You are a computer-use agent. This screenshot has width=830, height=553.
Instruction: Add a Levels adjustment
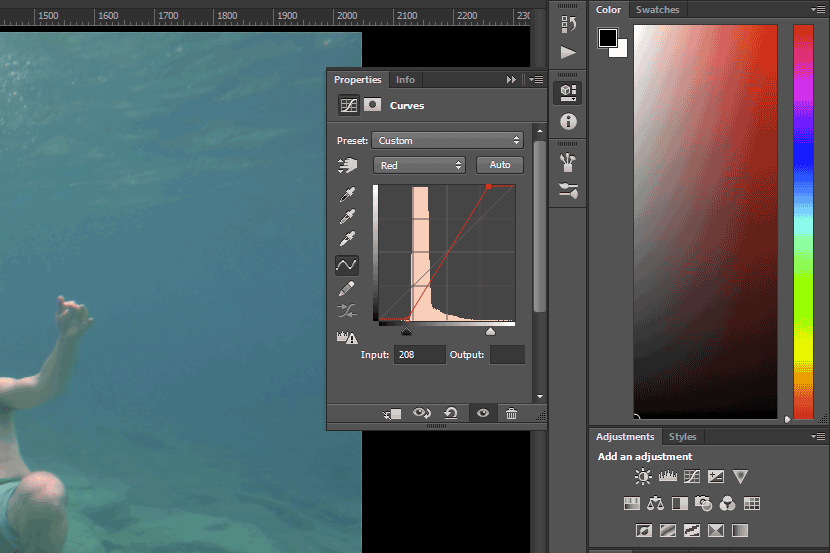tap(667, 477)
